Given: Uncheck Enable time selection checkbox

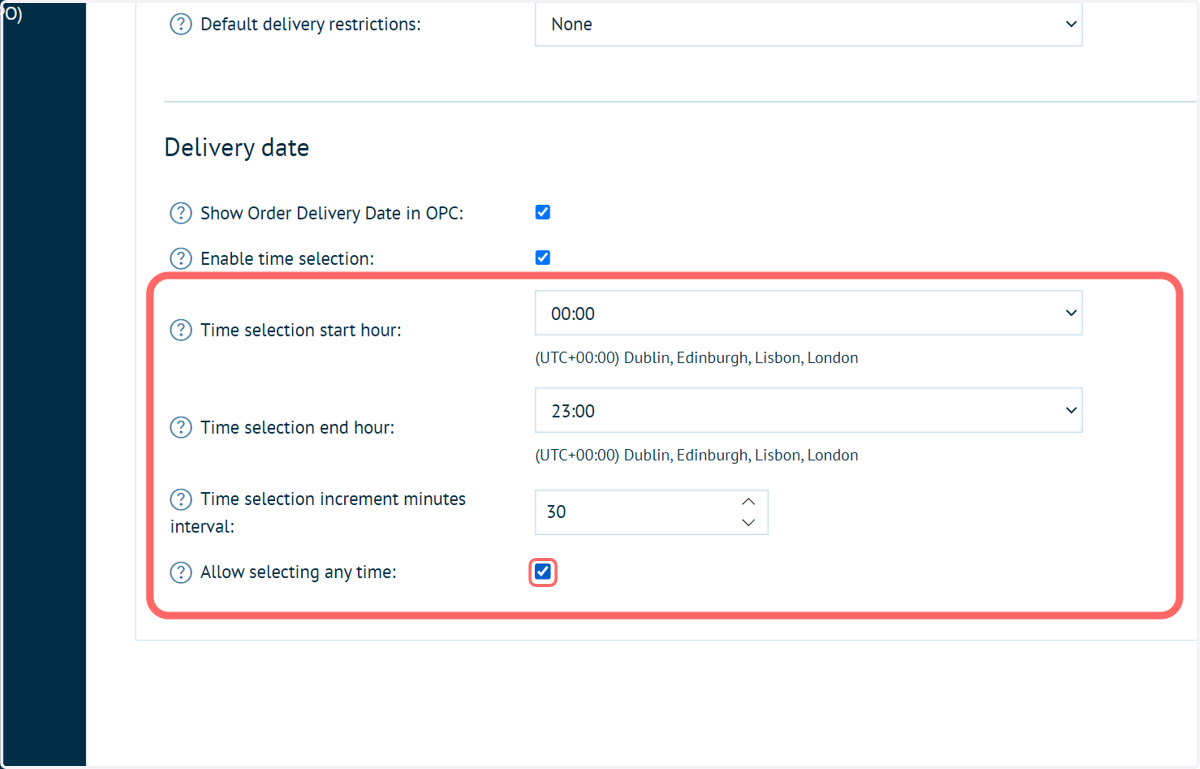Looking at the screenshot, I should pyautogui.click(x=543, y=257).
